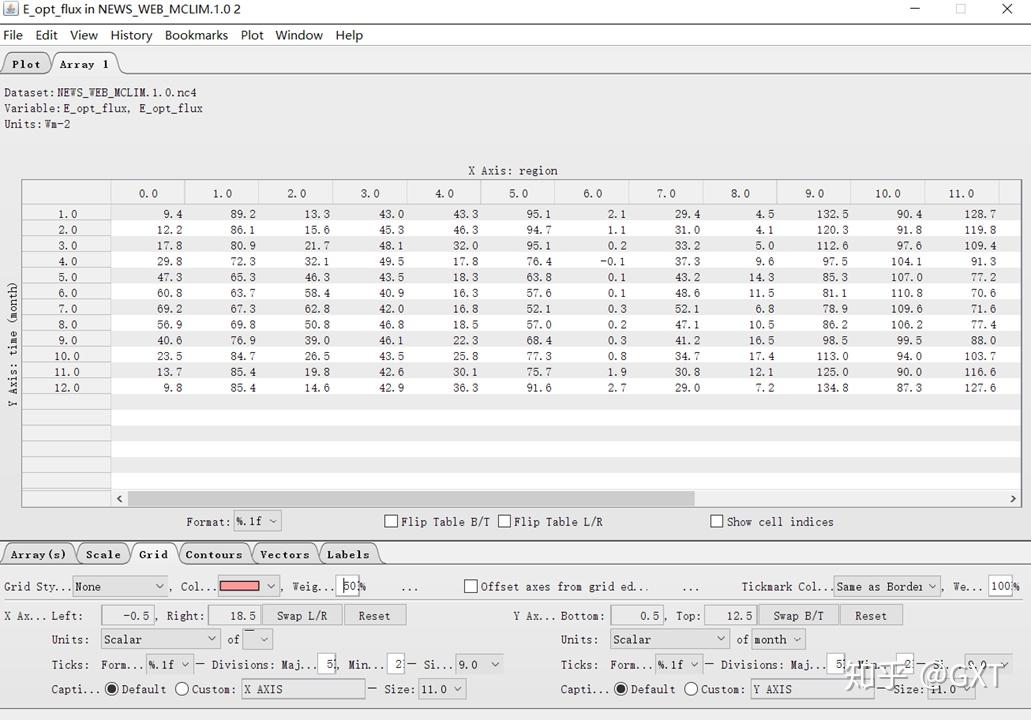The height and width of the screenshot is (720, 1031).
Task: Click the X axis Left value field
Action: (x=127, y=615)
